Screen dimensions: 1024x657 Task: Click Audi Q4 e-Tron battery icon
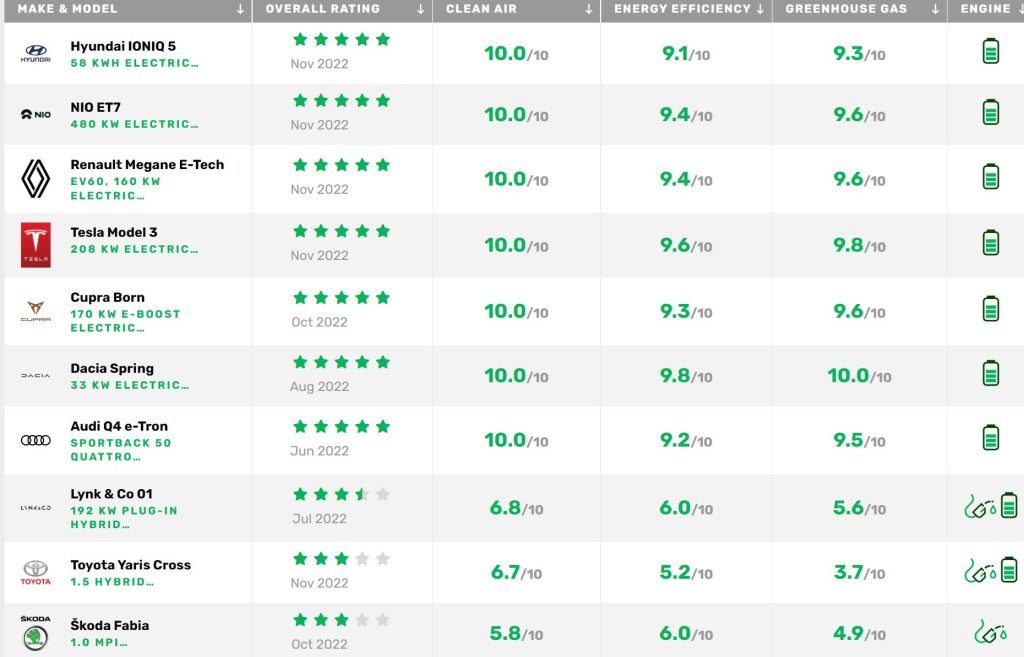[991, 438]
